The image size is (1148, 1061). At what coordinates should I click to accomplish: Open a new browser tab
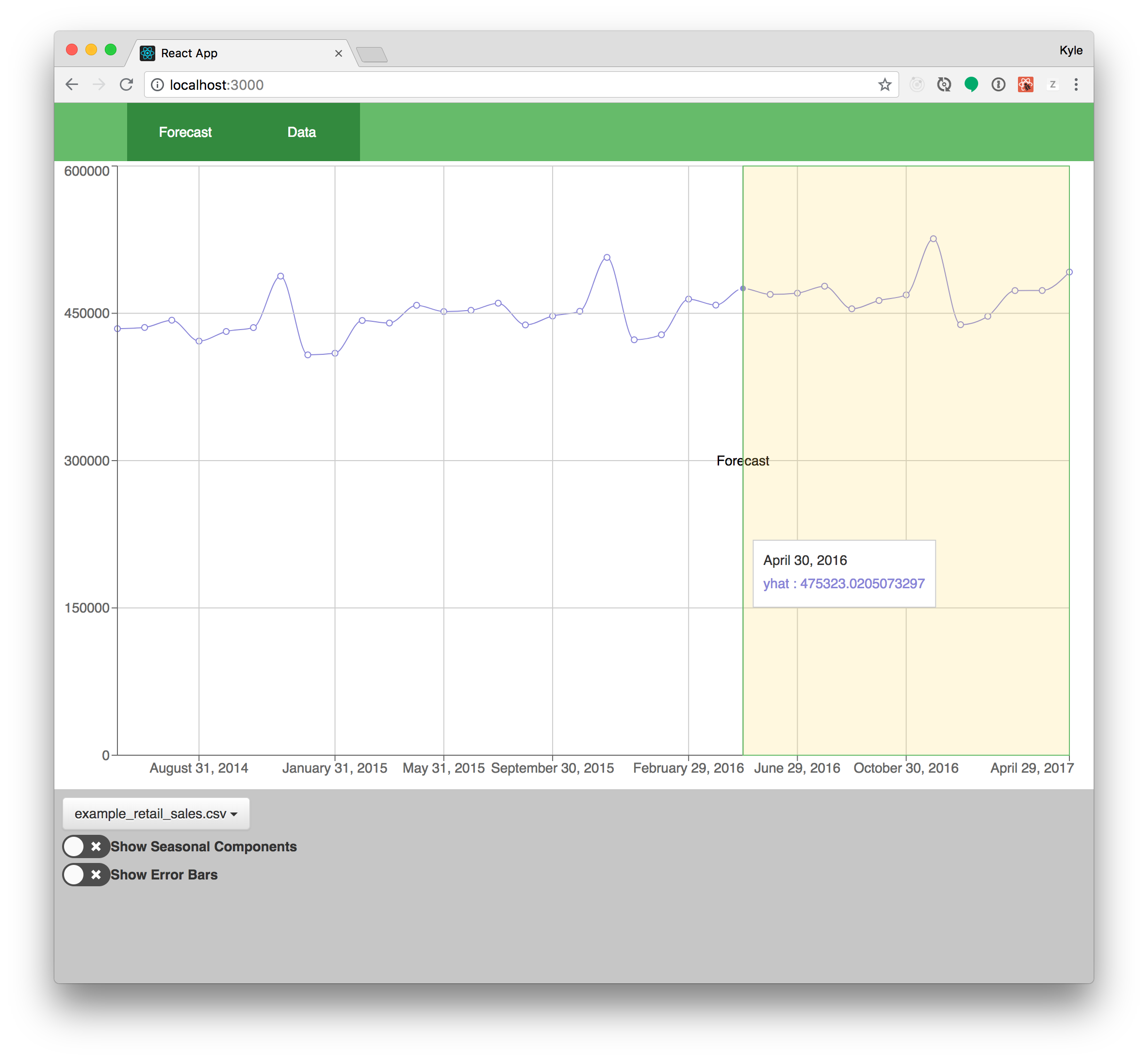coord(372,55)
